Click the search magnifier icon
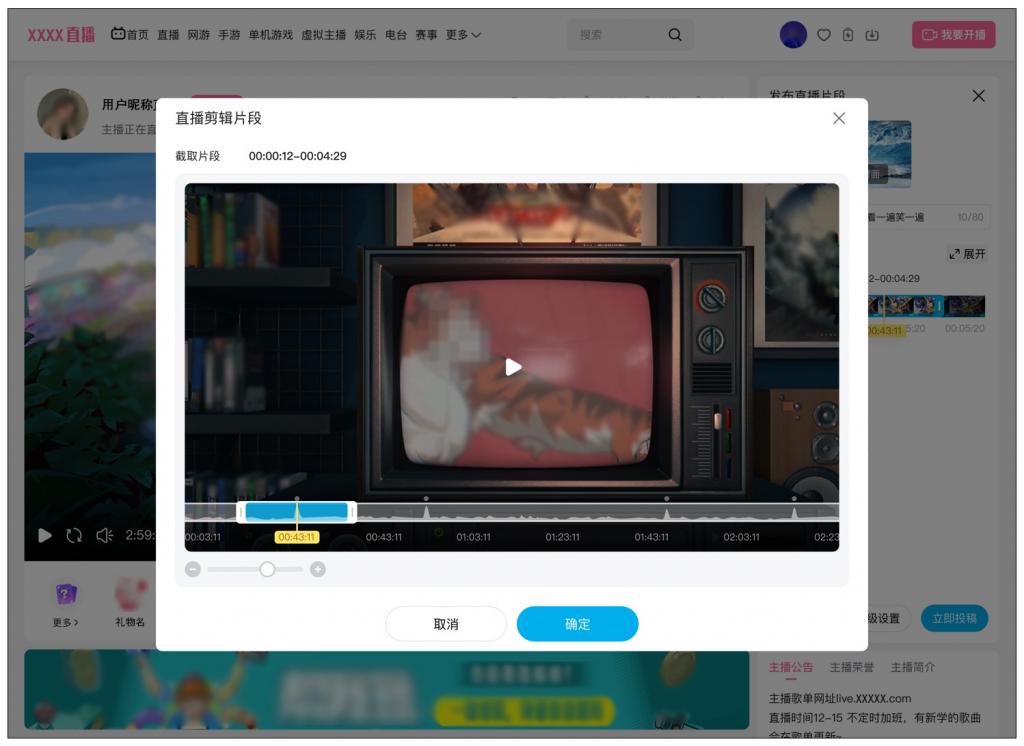 coord(675,35)
